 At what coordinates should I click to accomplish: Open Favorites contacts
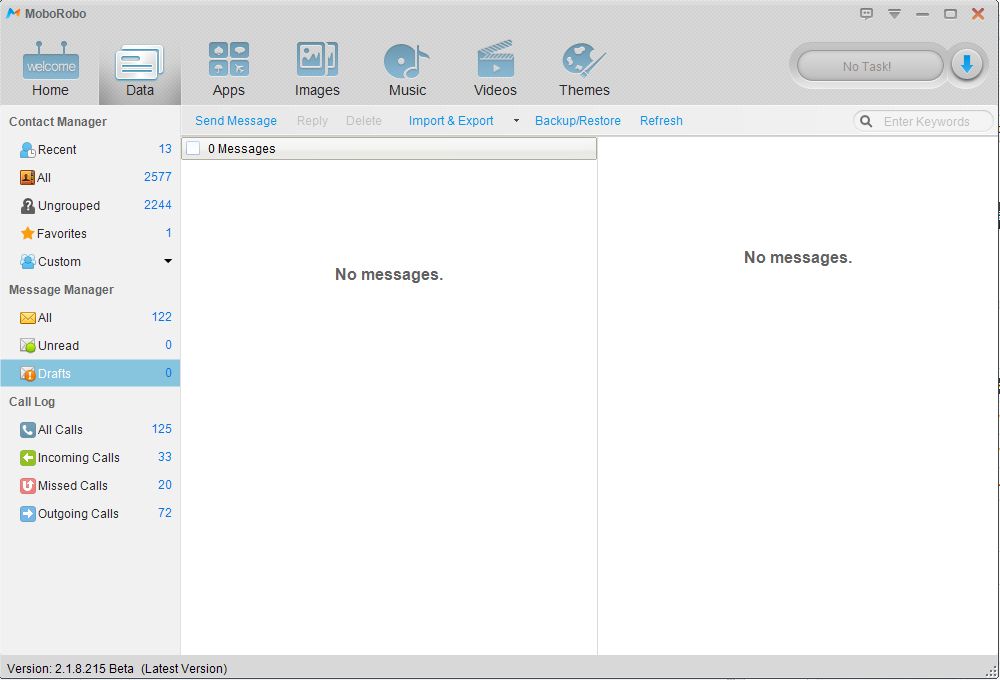click(90, 233)
